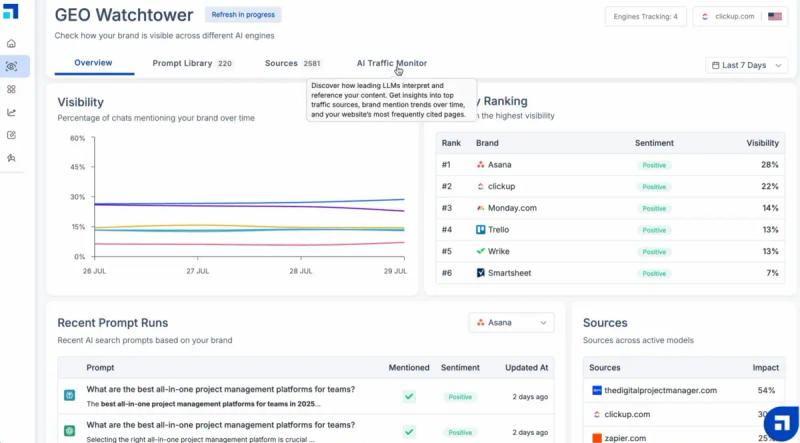The image size is (800, 443).
Task: Click the Impact column header in Sources table
Action: (765, 367)
